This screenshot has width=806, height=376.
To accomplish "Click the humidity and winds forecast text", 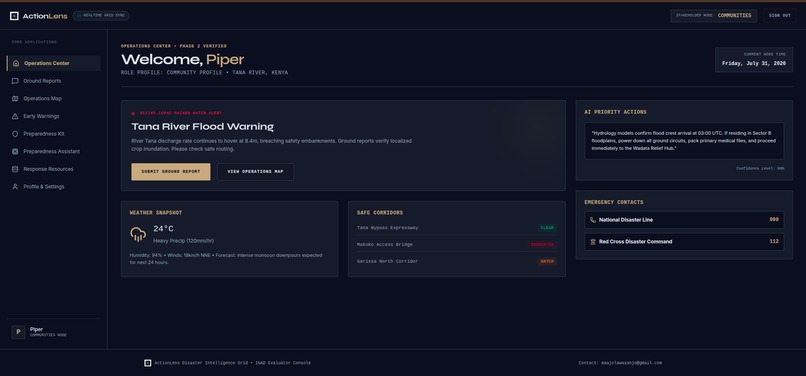I will click(x=226, y=259).
